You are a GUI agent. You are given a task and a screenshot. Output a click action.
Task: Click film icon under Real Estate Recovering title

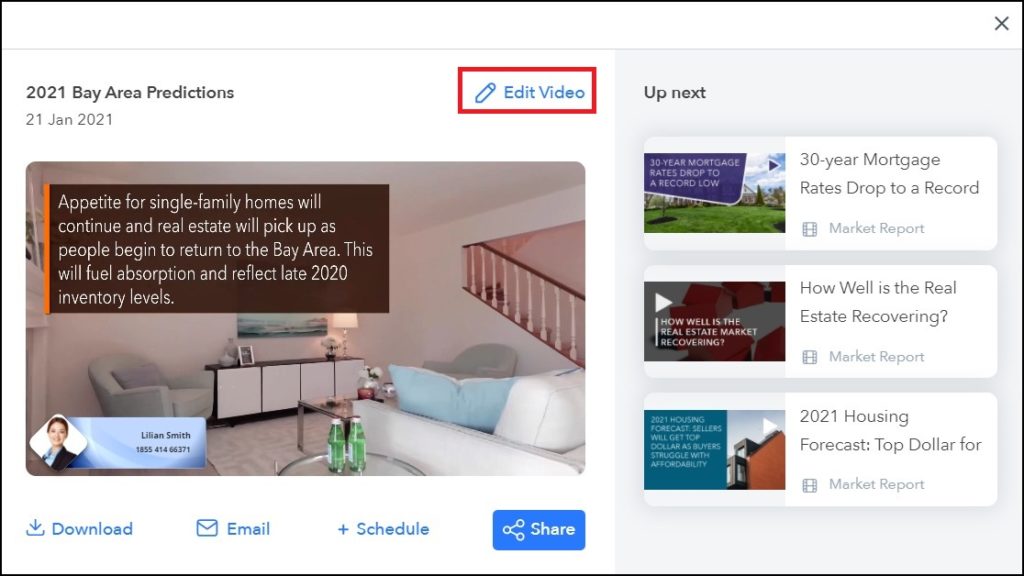[x=810, y=357]
